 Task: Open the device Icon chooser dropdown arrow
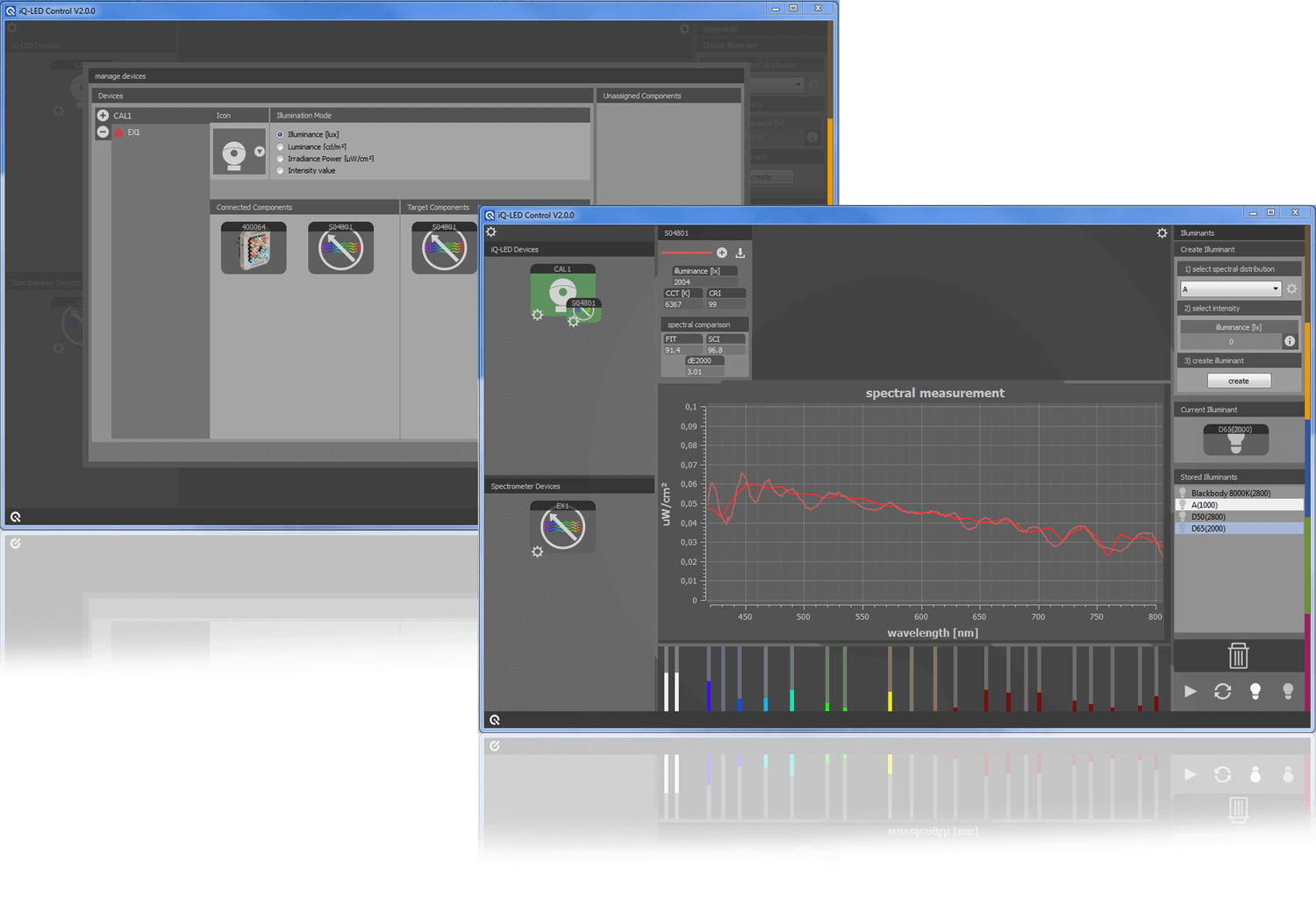coord(260,152)
